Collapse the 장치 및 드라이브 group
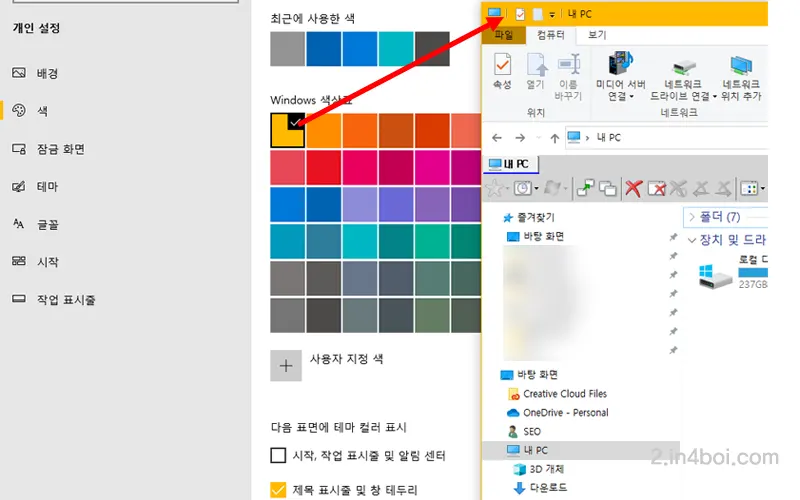800x500 pixels. point(692,240)
